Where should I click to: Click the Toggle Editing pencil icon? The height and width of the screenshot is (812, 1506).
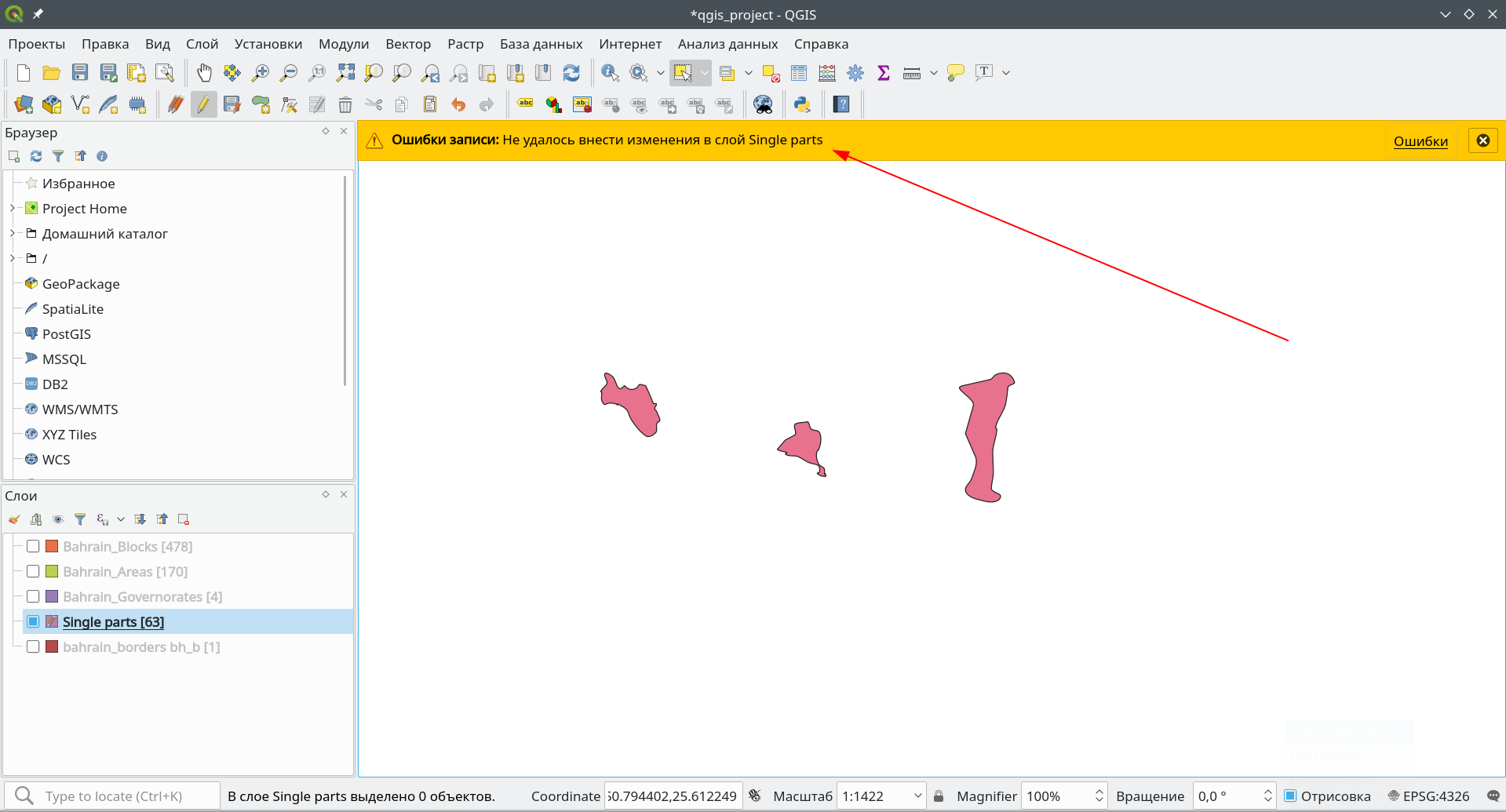click(203, 104)
